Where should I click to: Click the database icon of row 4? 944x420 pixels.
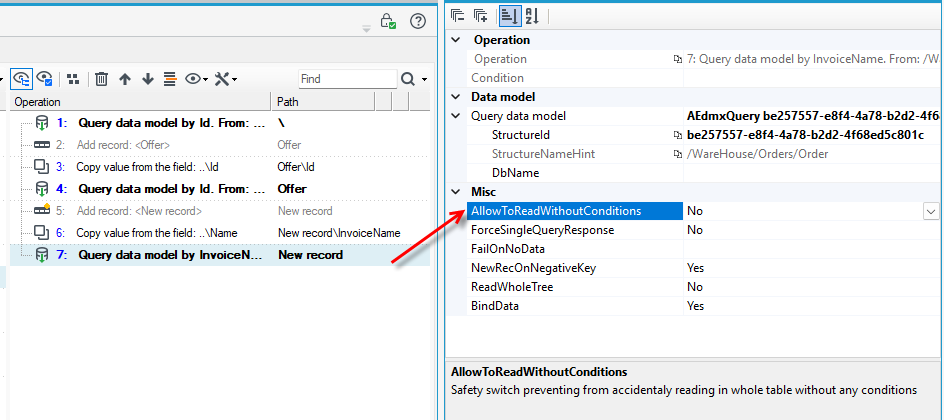[x=42, y=189]
